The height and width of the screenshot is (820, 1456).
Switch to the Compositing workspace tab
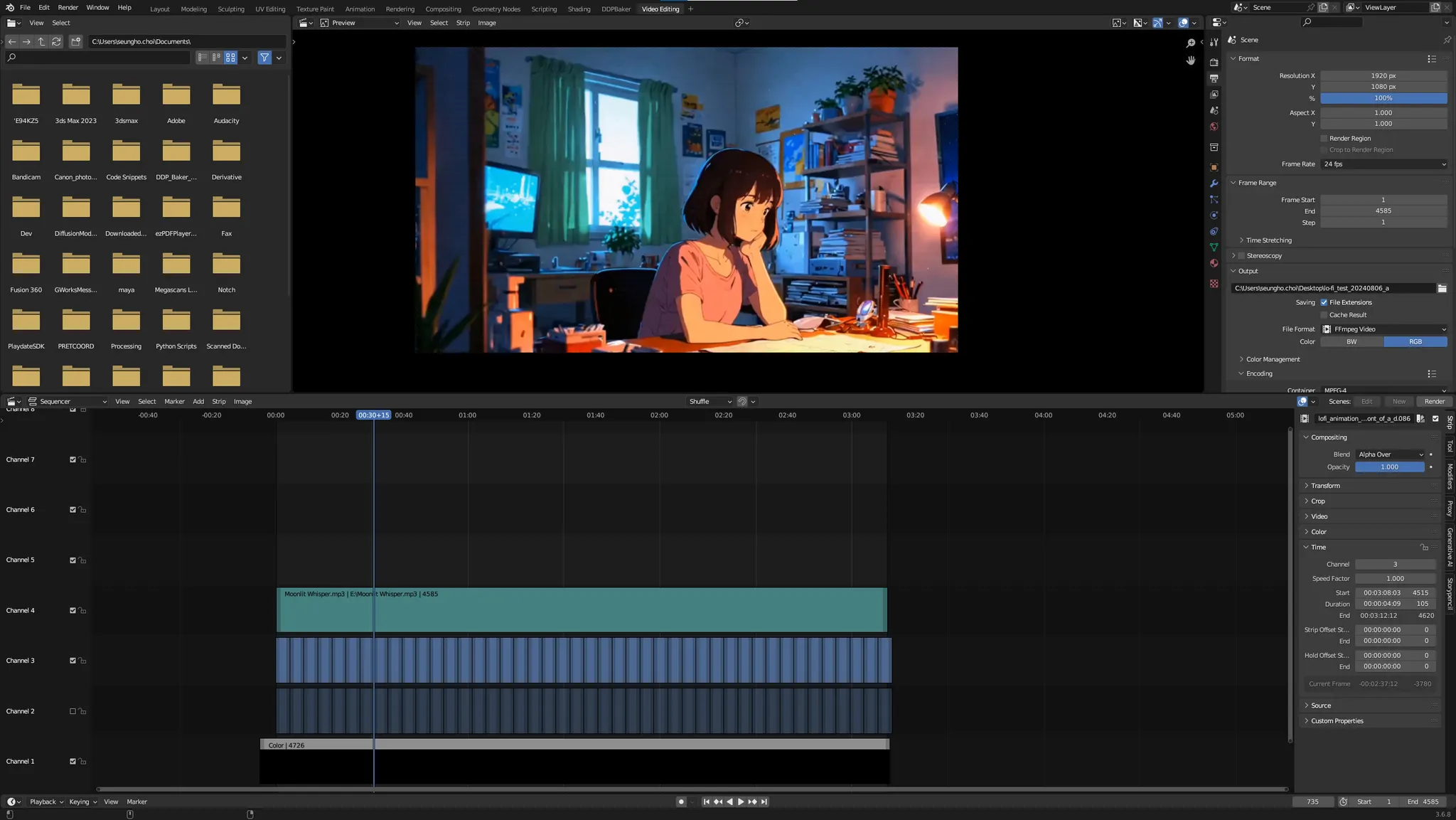(x=443, y=9)
